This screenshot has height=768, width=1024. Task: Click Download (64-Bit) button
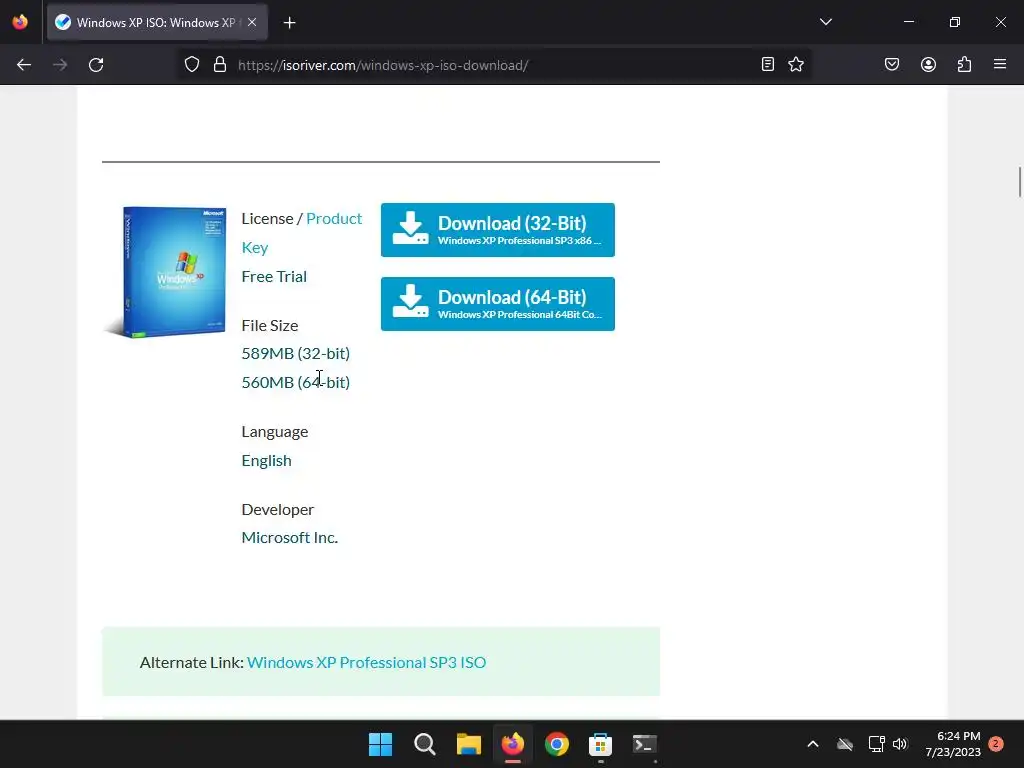[498, 304]
